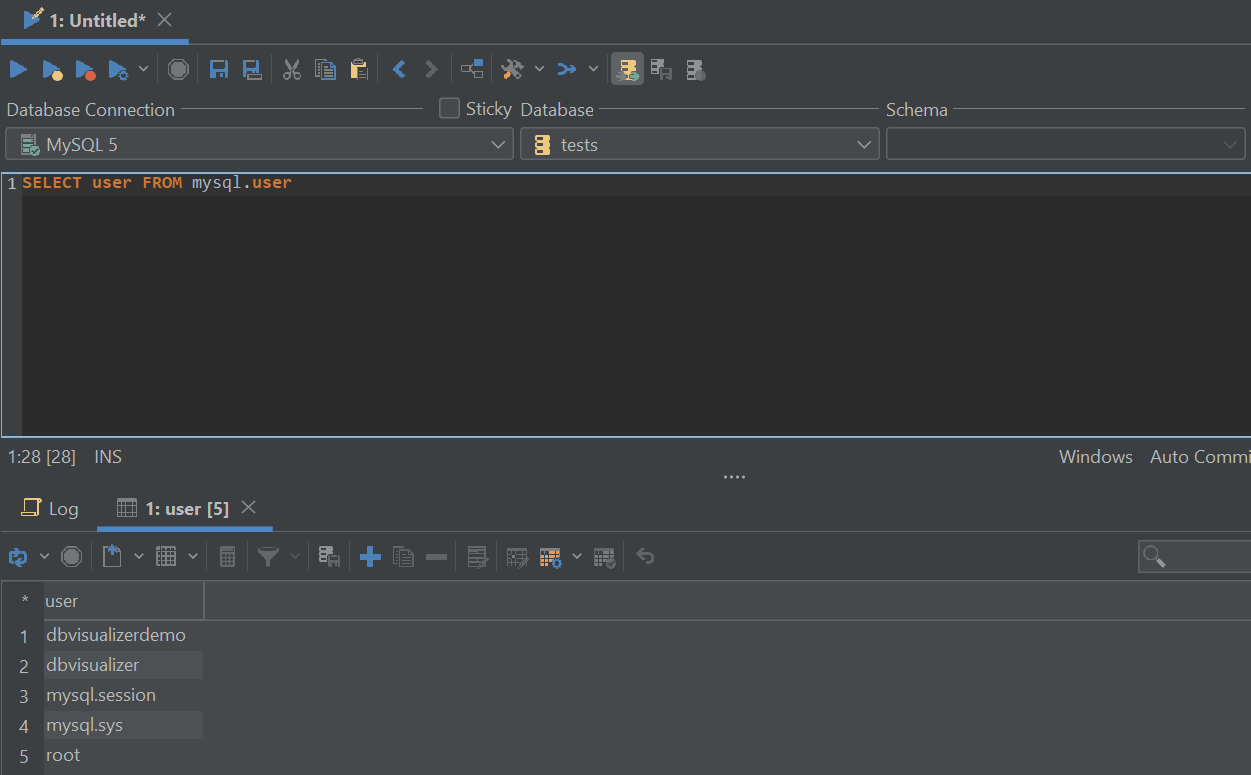Reload the result grid data
This screenshot has height=775, width=1251.
point(20,556)
